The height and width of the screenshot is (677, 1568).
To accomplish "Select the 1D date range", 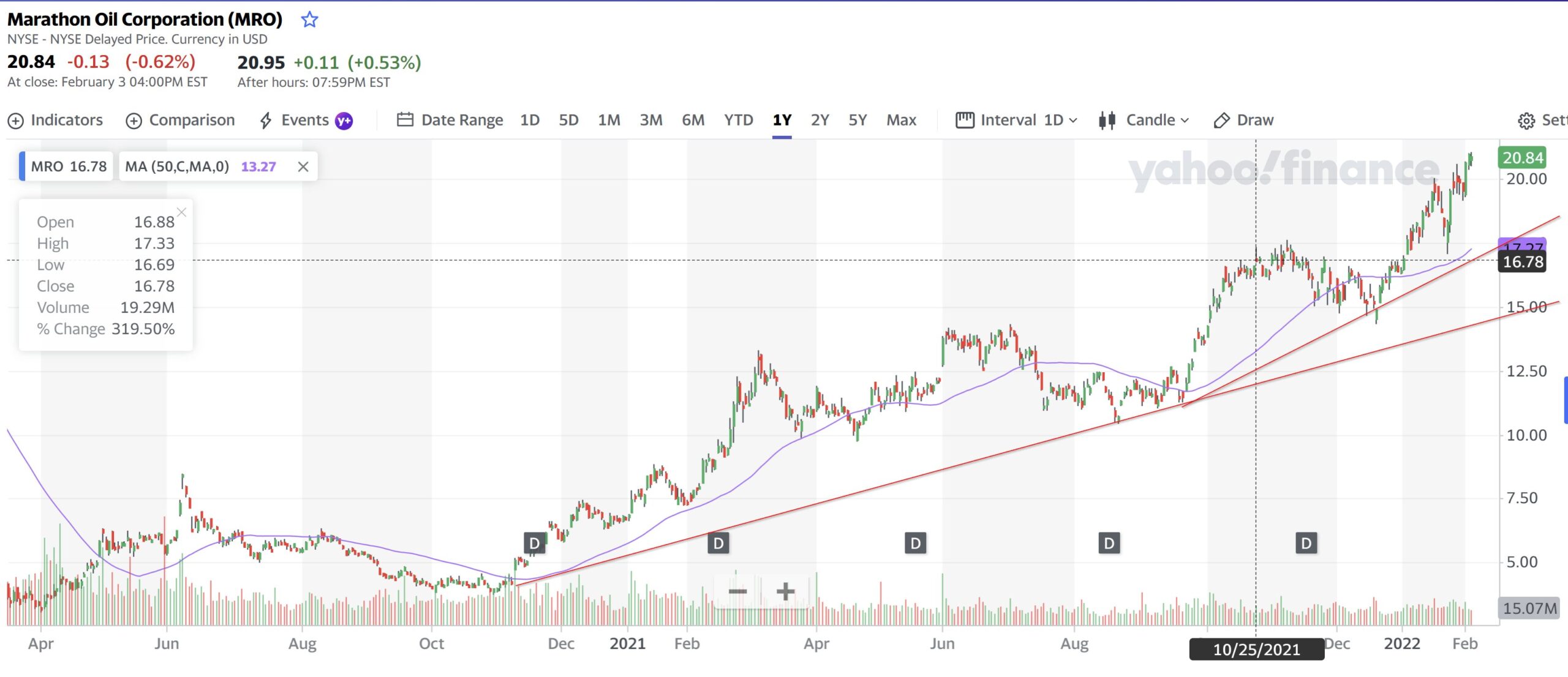I will tap(530, 120).
